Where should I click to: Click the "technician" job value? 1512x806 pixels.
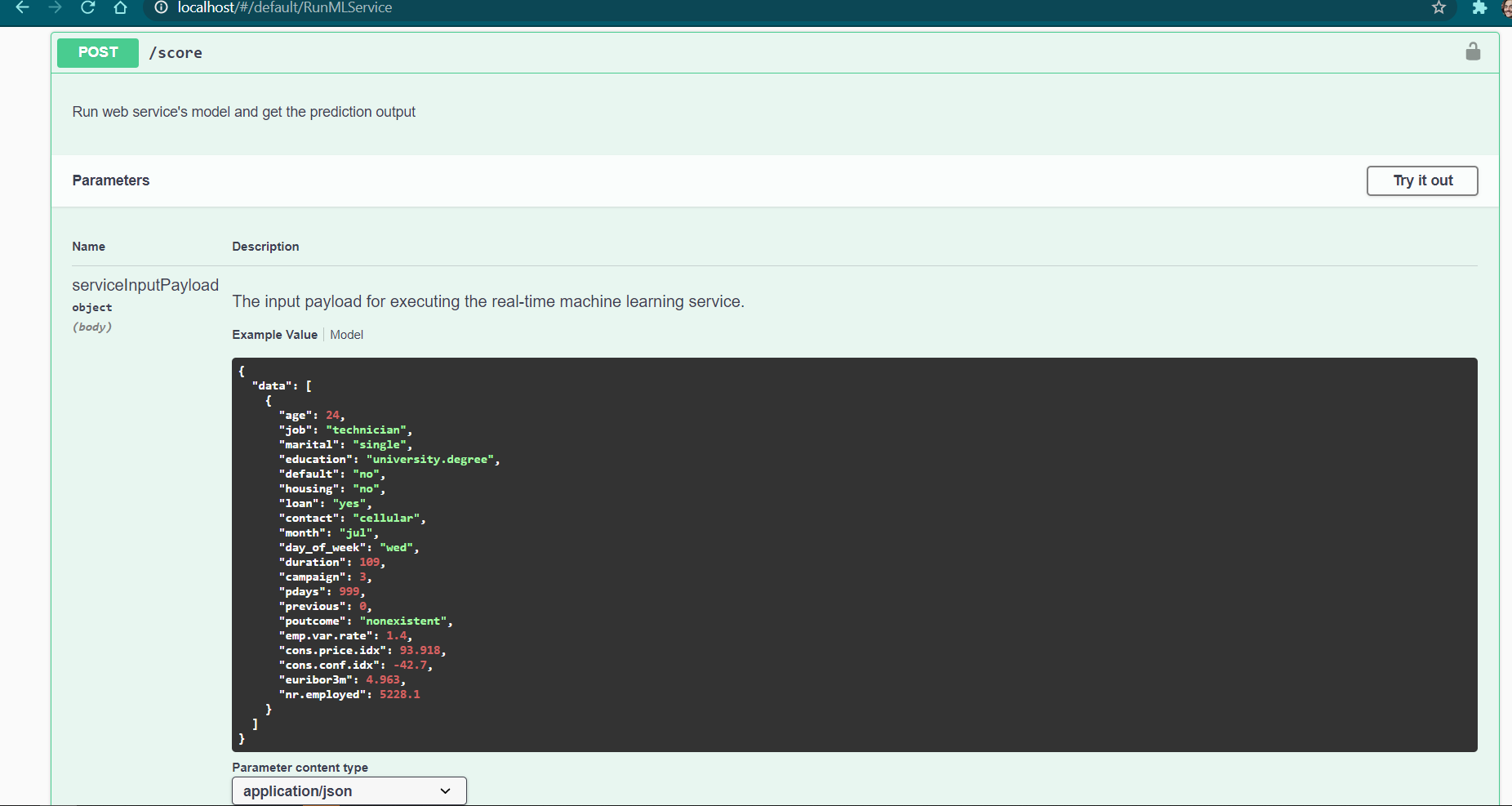click(367, 430)
